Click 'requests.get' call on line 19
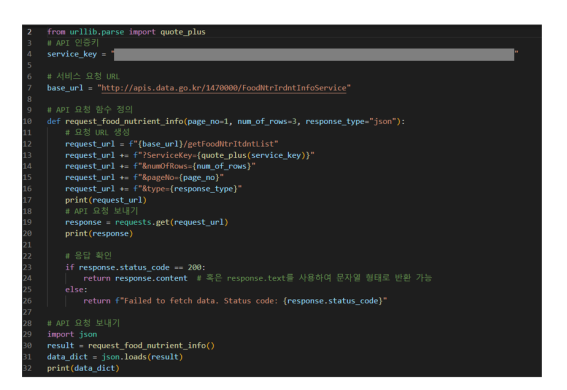Viewport: 567px width, 390px height. [x=142, y=222]
